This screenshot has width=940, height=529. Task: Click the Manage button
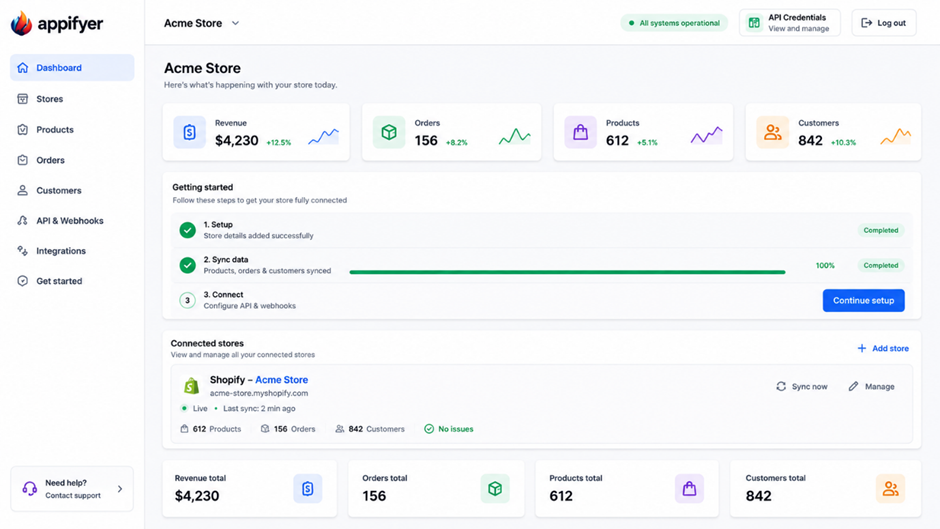point(872,386)
